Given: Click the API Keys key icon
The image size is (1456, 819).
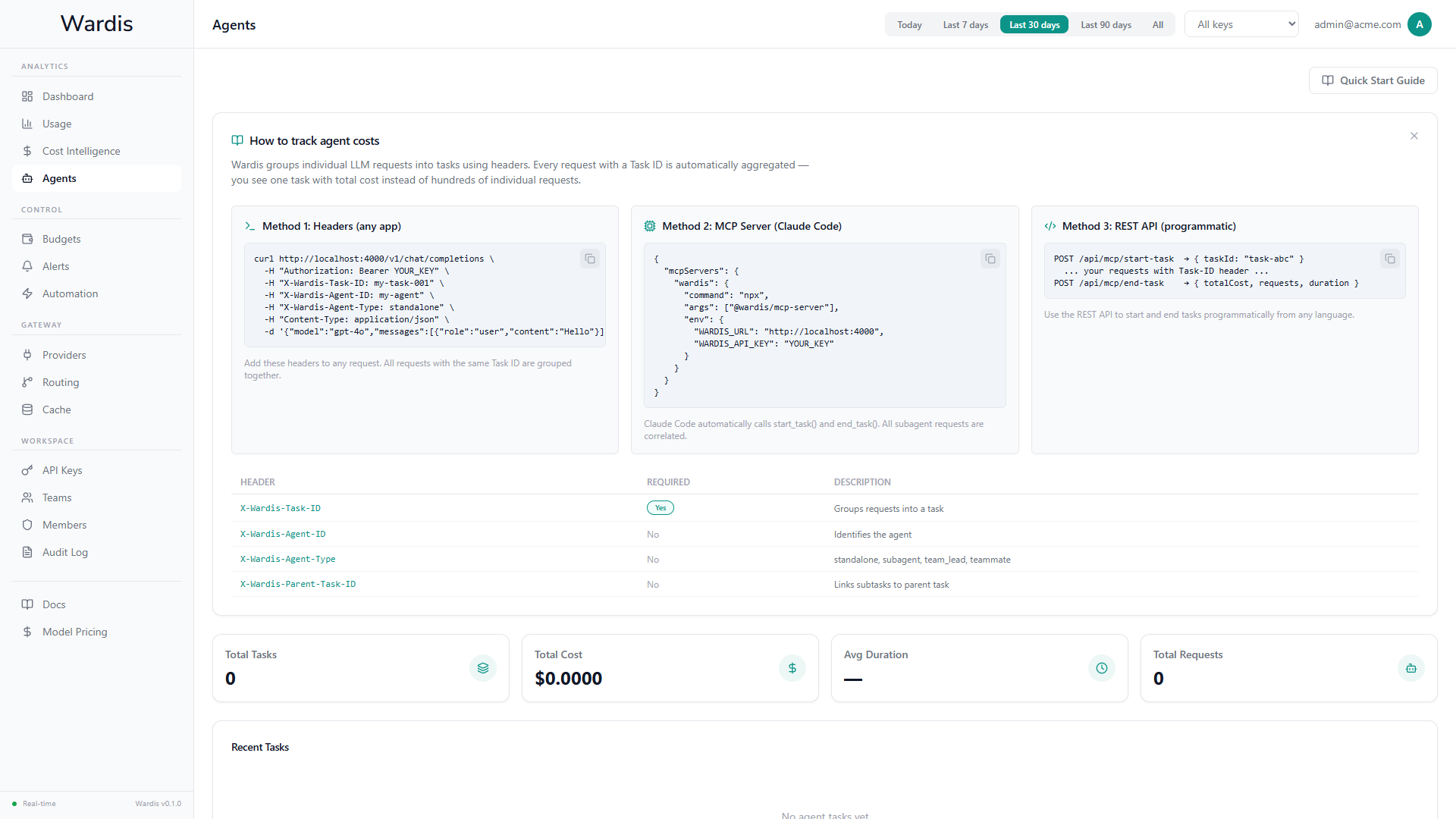Looking at the screenshot, I should [x=27, y=470].
